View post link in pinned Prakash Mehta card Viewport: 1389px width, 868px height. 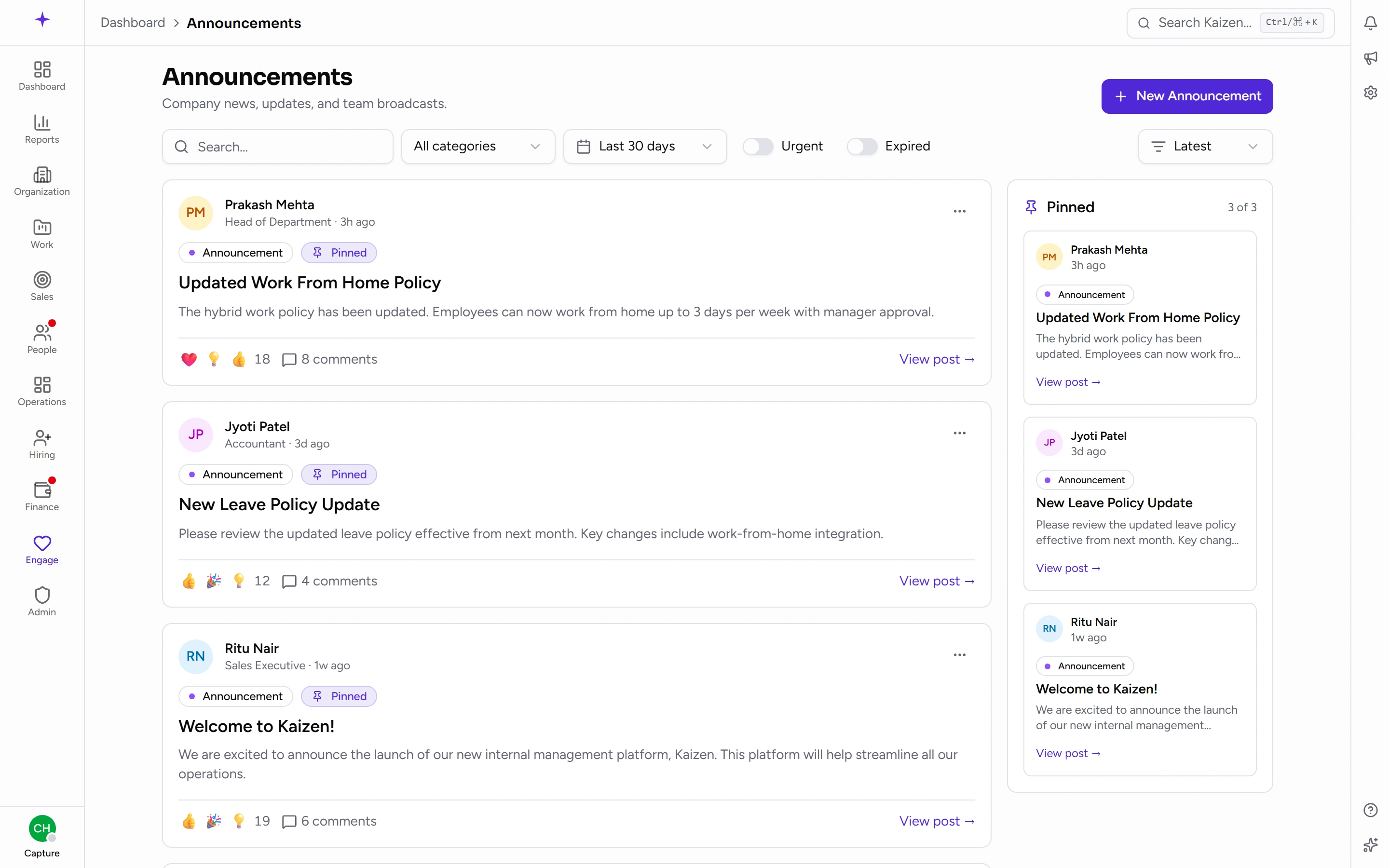1068,382
